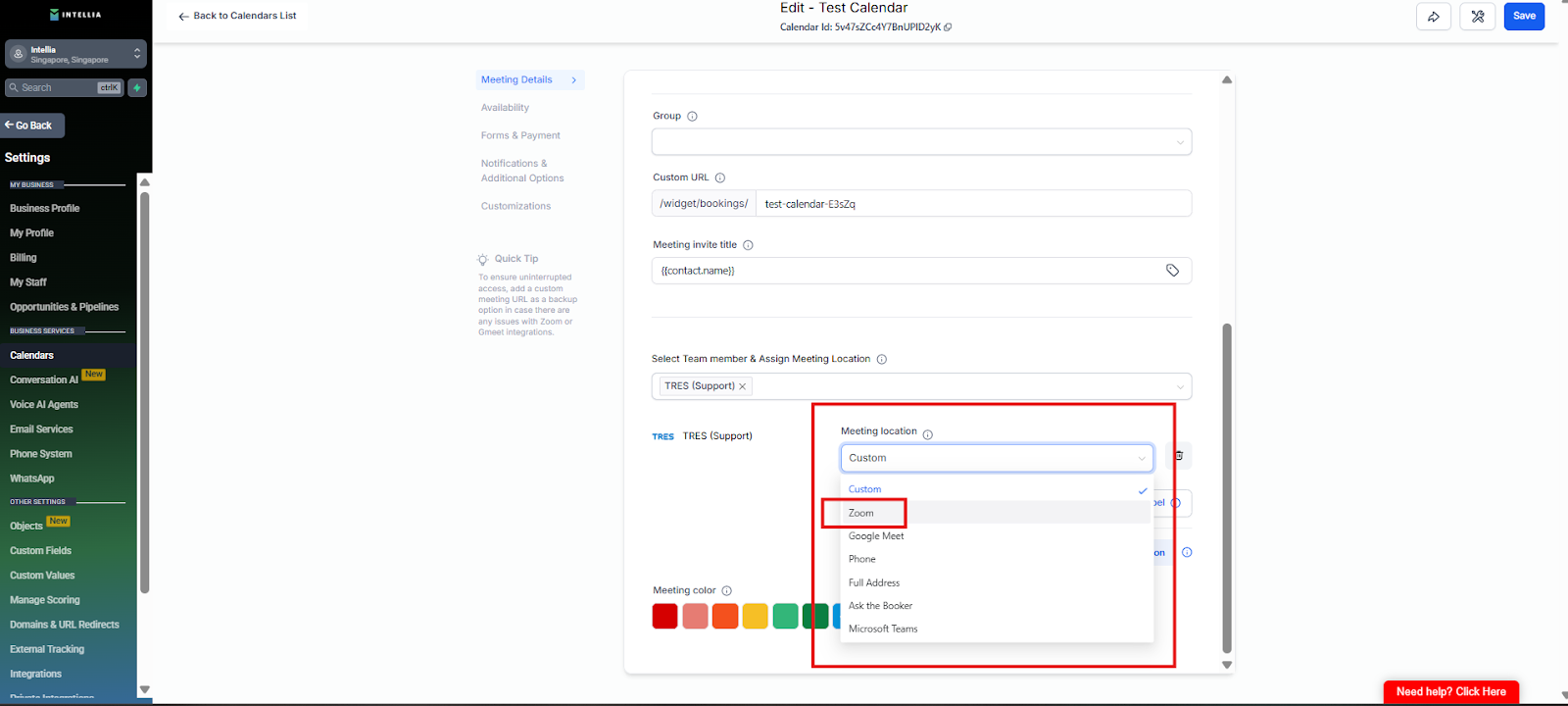This screenshot has height=706, width=1568.
Task: Click the info icon beside Meeting location
Action: pos(928,434)
